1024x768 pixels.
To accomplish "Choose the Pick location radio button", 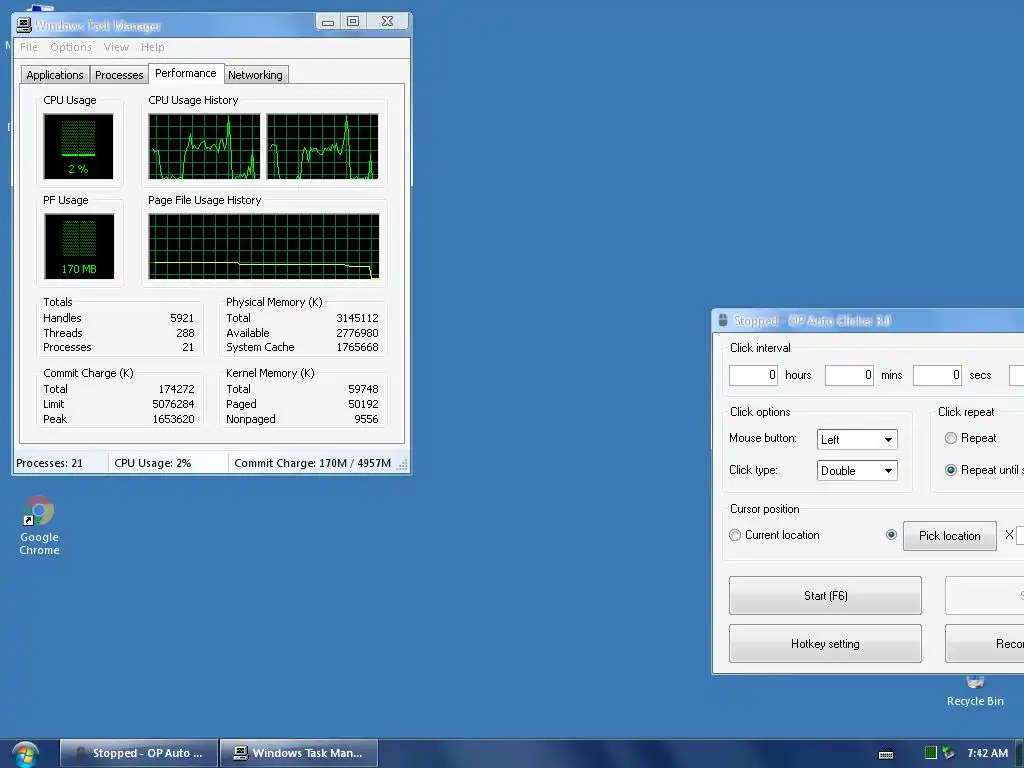I will [x=891, y=535].
